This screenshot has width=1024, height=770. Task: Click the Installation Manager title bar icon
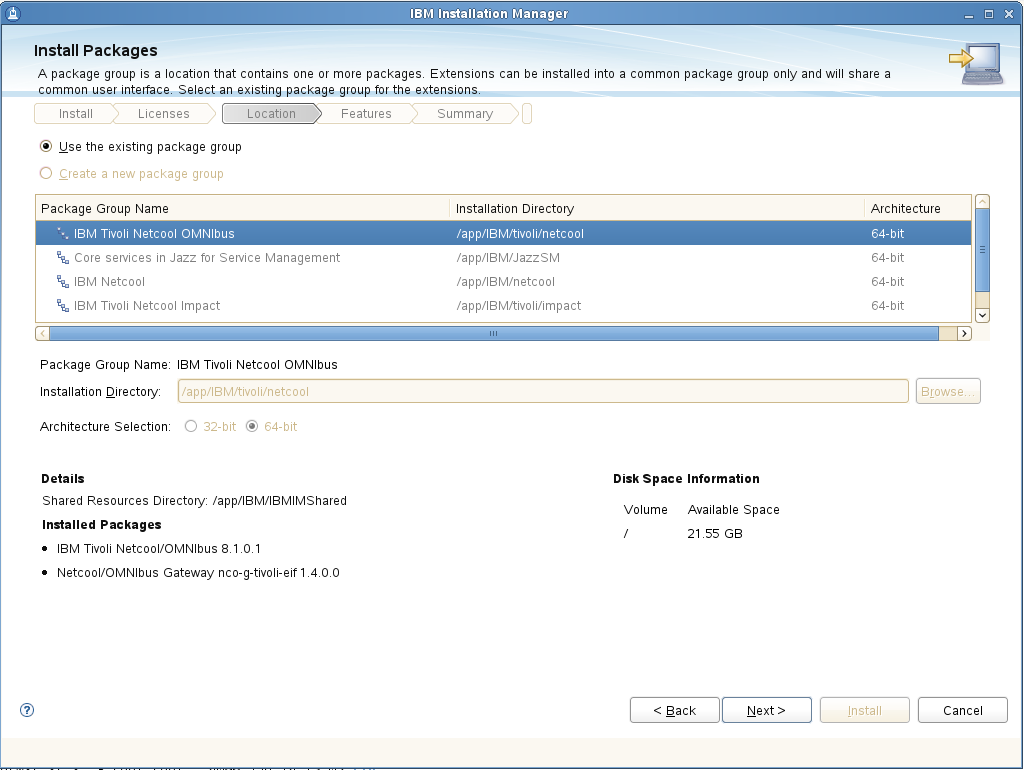pos(12,13)
